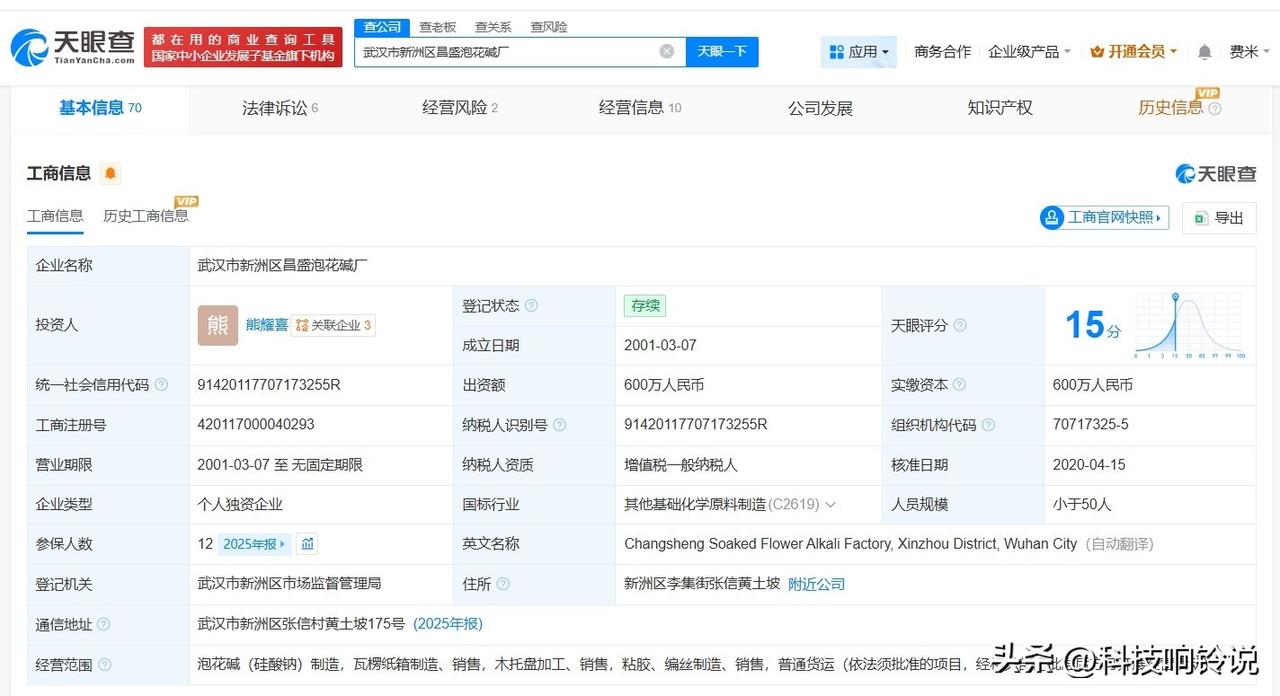Image resolution: width=1280 pixels, height=696 pixels.
Task: Open 知识产权 tab
Action: pos(1000,108)
